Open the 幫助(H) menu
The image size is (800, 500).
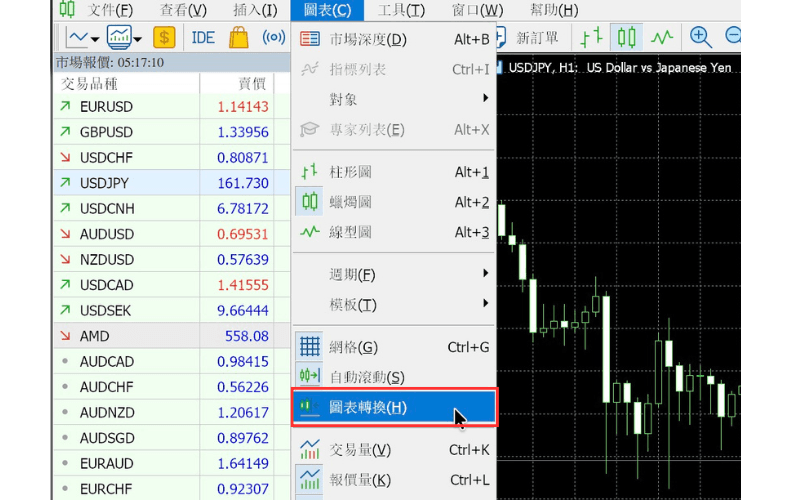pyautogui.click(x=554, y=10)
